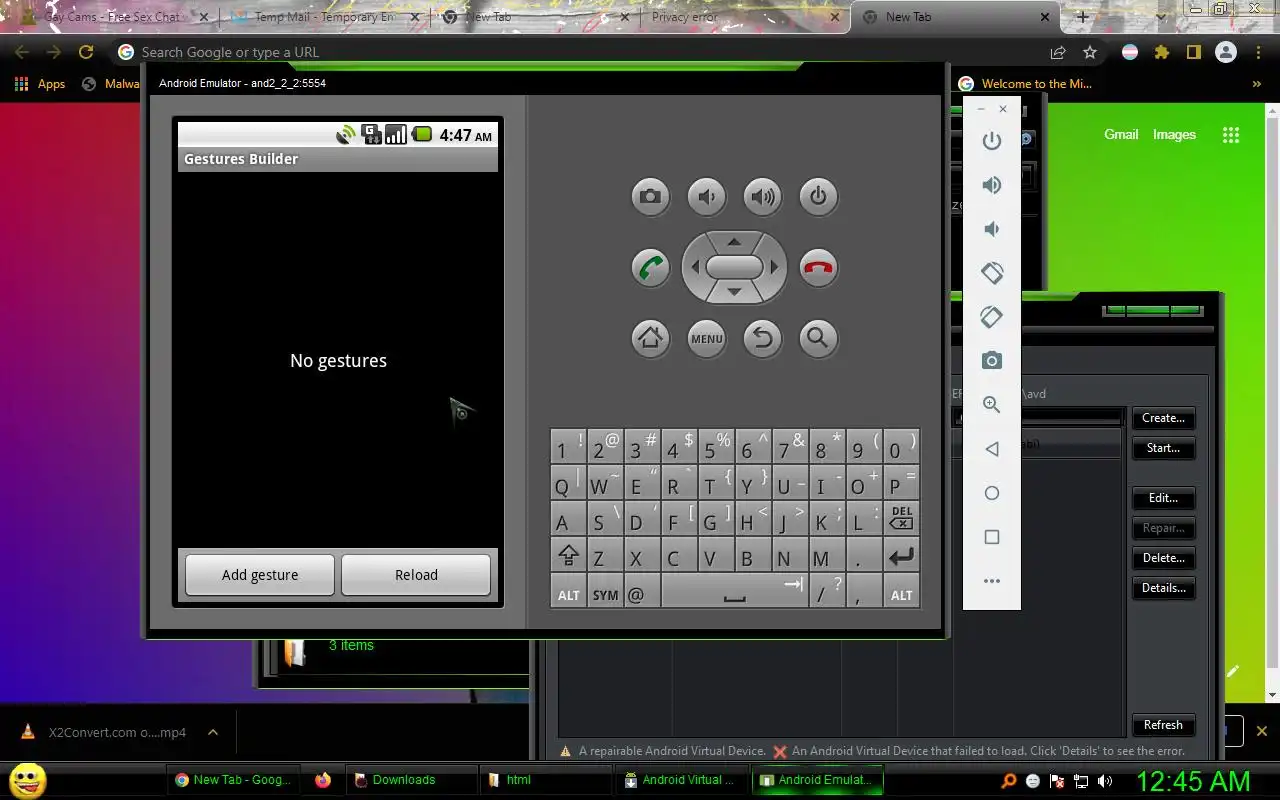The height and width of the screenshot is (800, 1280).
Task: Click Edit... button in AVD Manager
Action: click(x=1163, y=498)
